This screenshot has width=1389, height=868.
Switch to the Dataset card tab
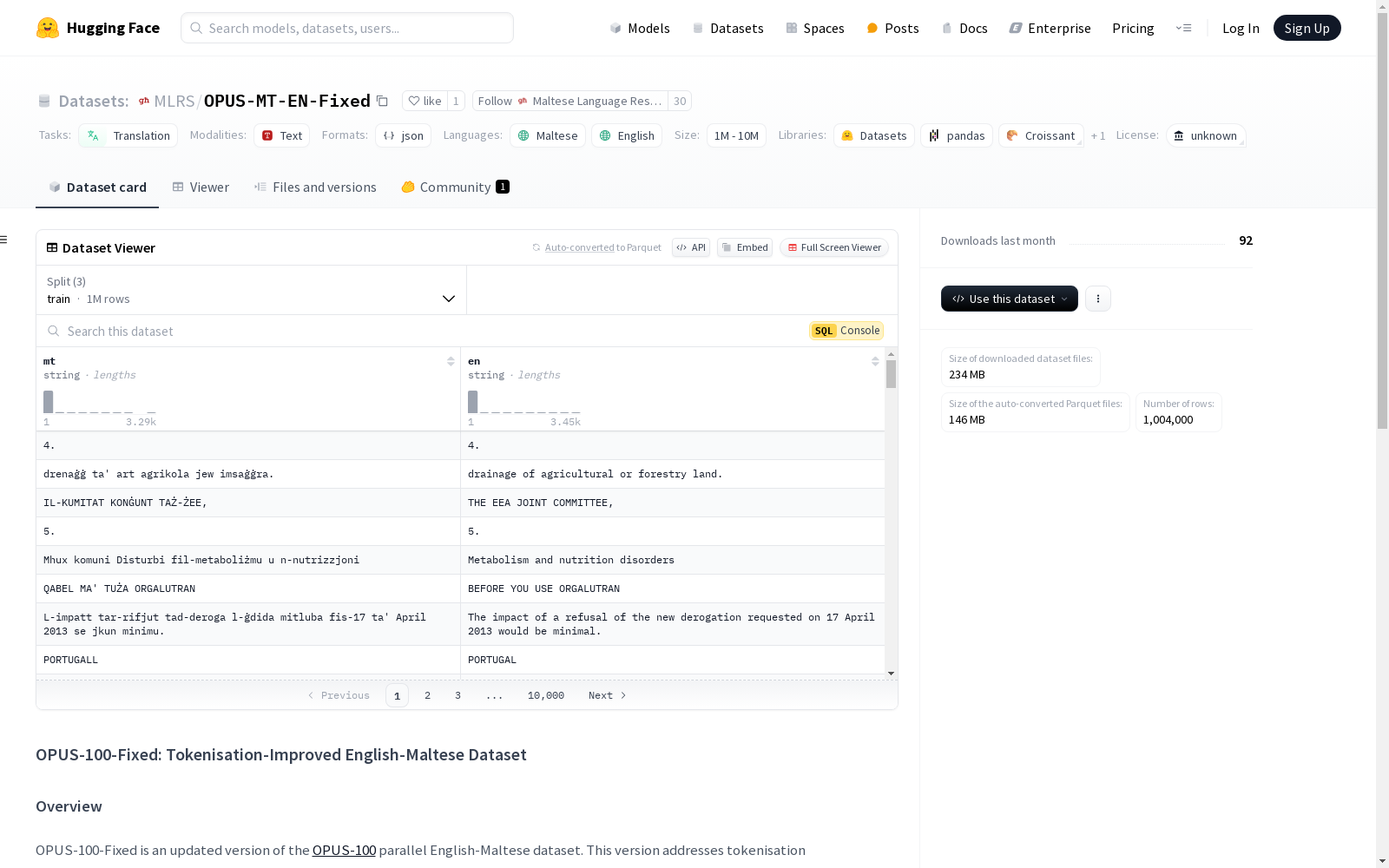tap(97, 187)
